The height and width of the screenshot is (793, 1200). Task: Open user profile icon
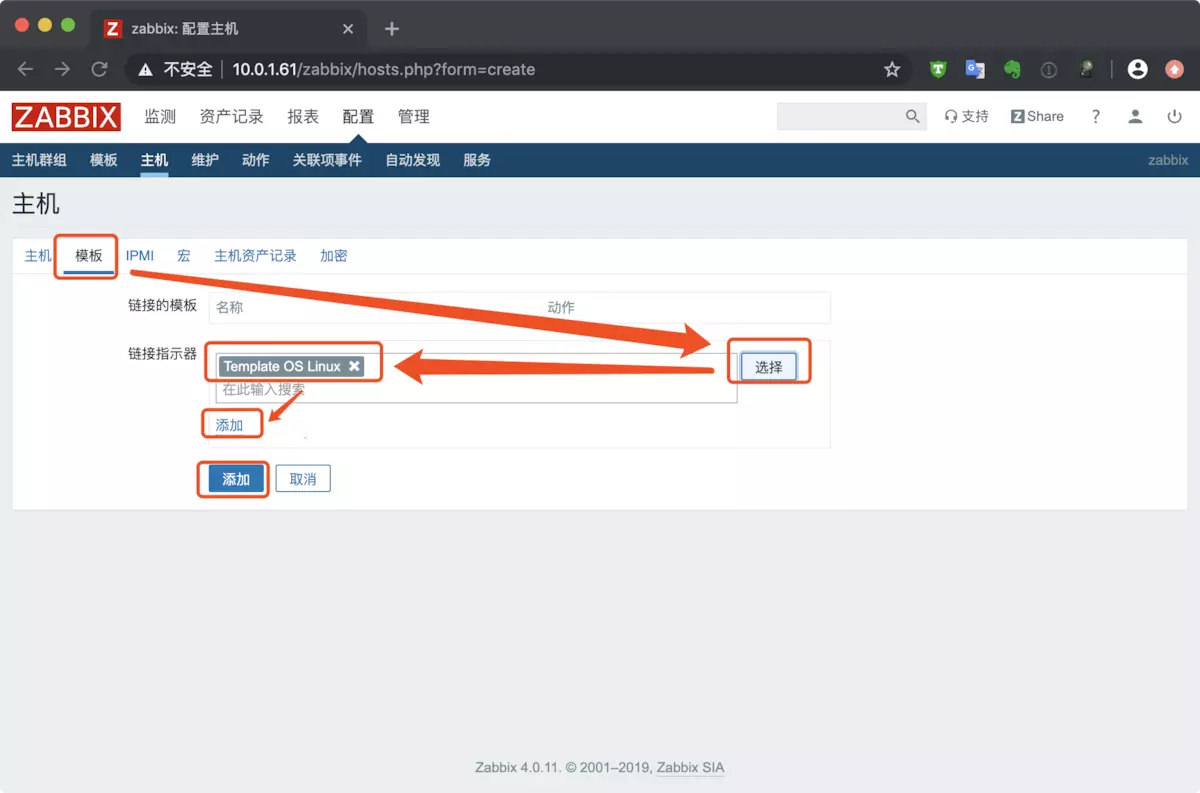[x=1135, y=116]
